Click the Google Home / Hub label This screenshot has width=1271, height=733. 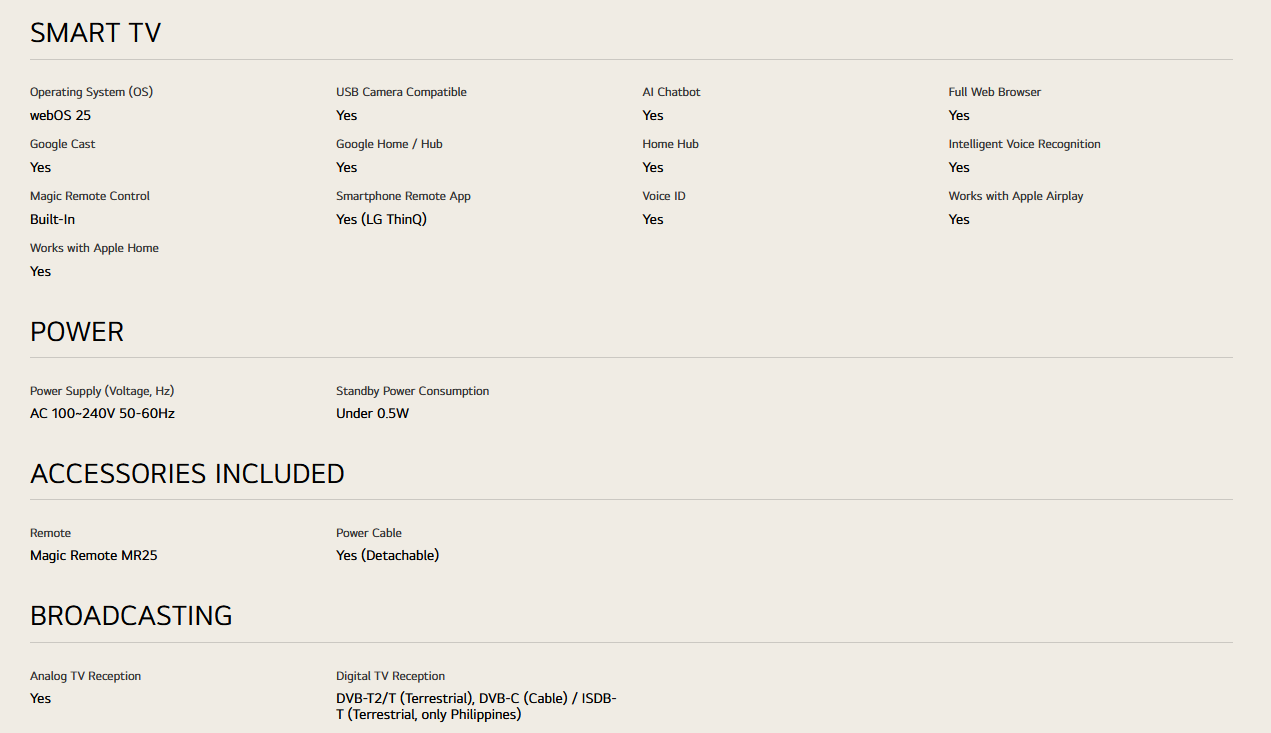[x=389, y=144]
